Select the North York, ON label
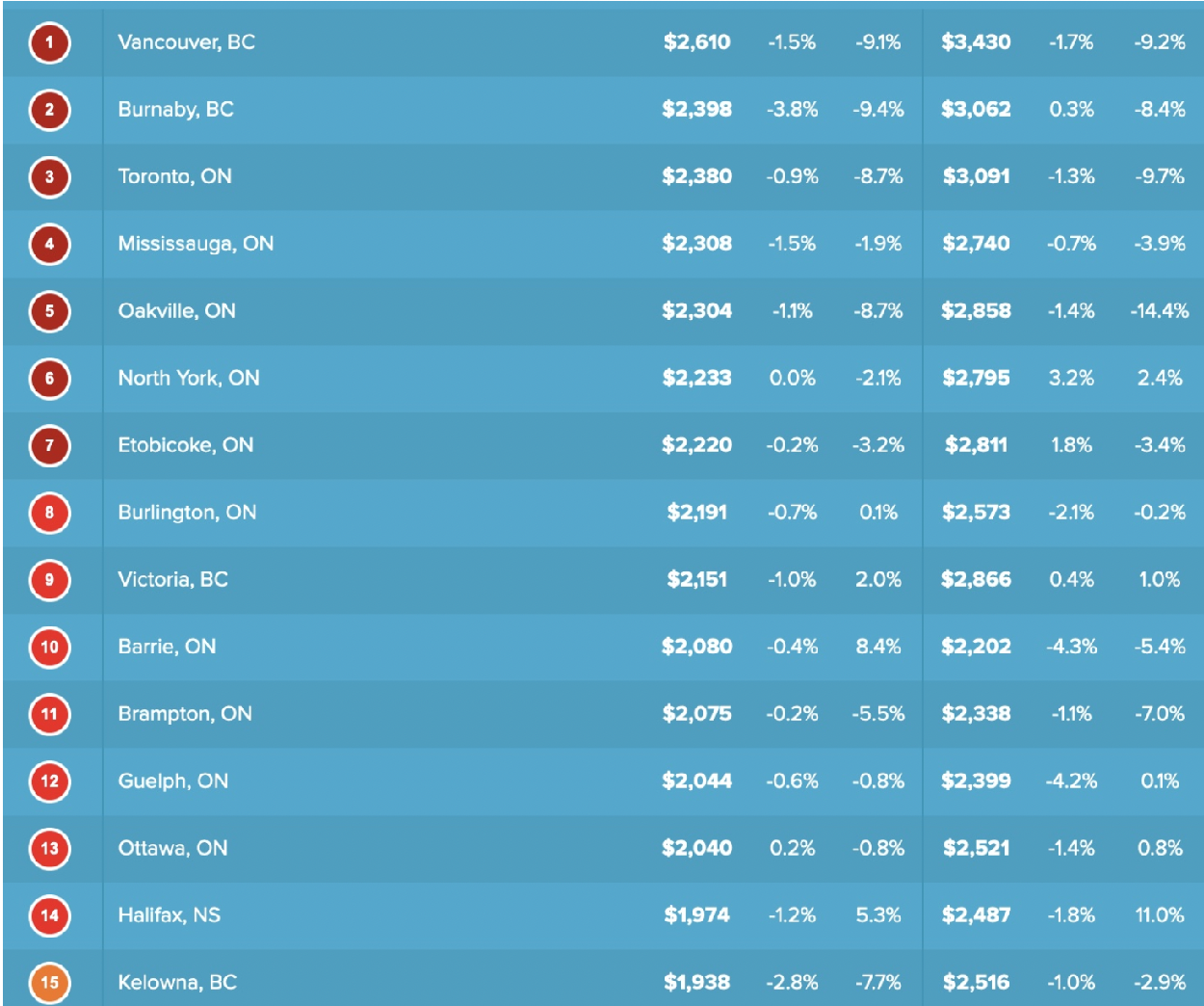 coord(189,378)
